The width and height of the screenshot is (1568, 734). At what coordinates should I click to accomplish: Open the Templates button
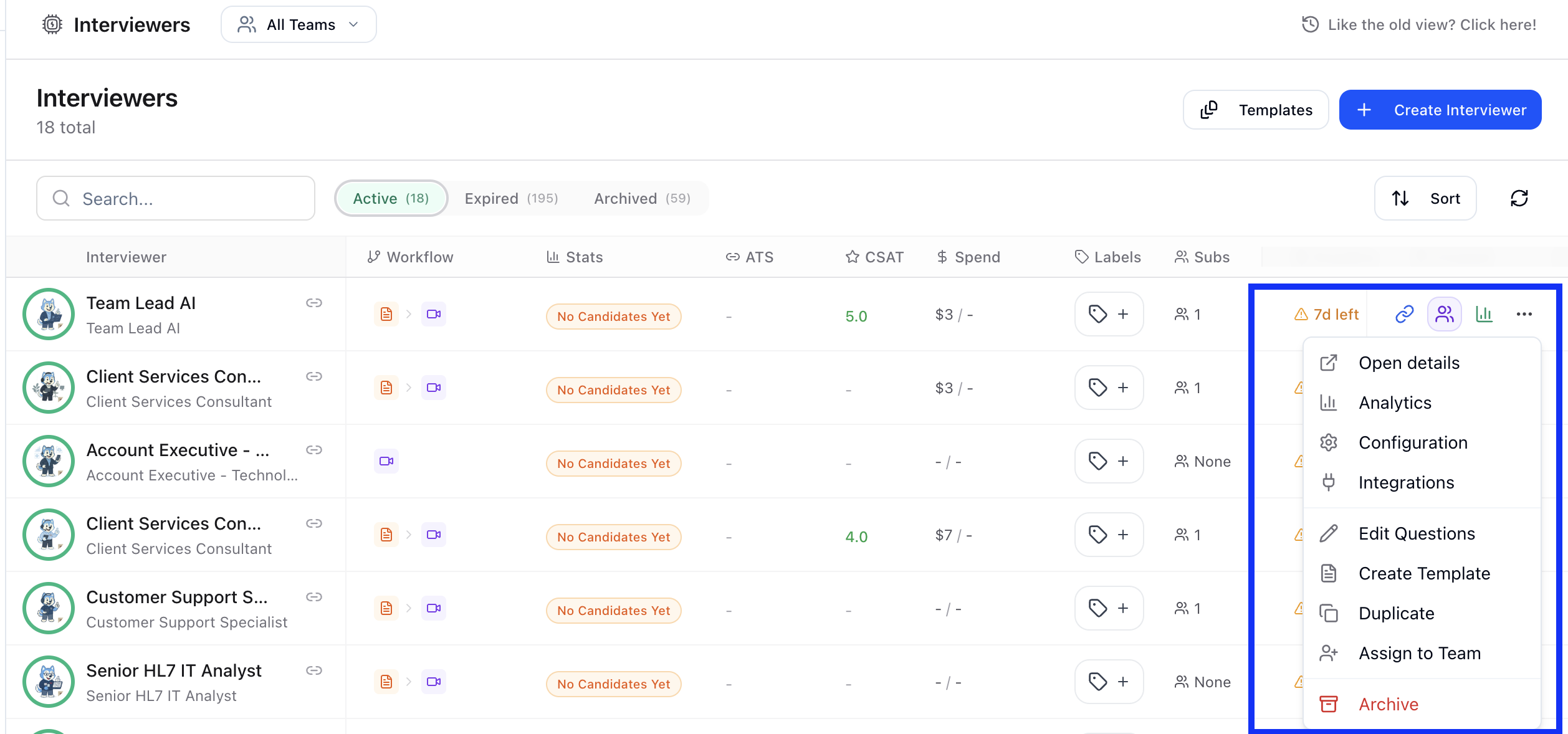pos(1256,110)
